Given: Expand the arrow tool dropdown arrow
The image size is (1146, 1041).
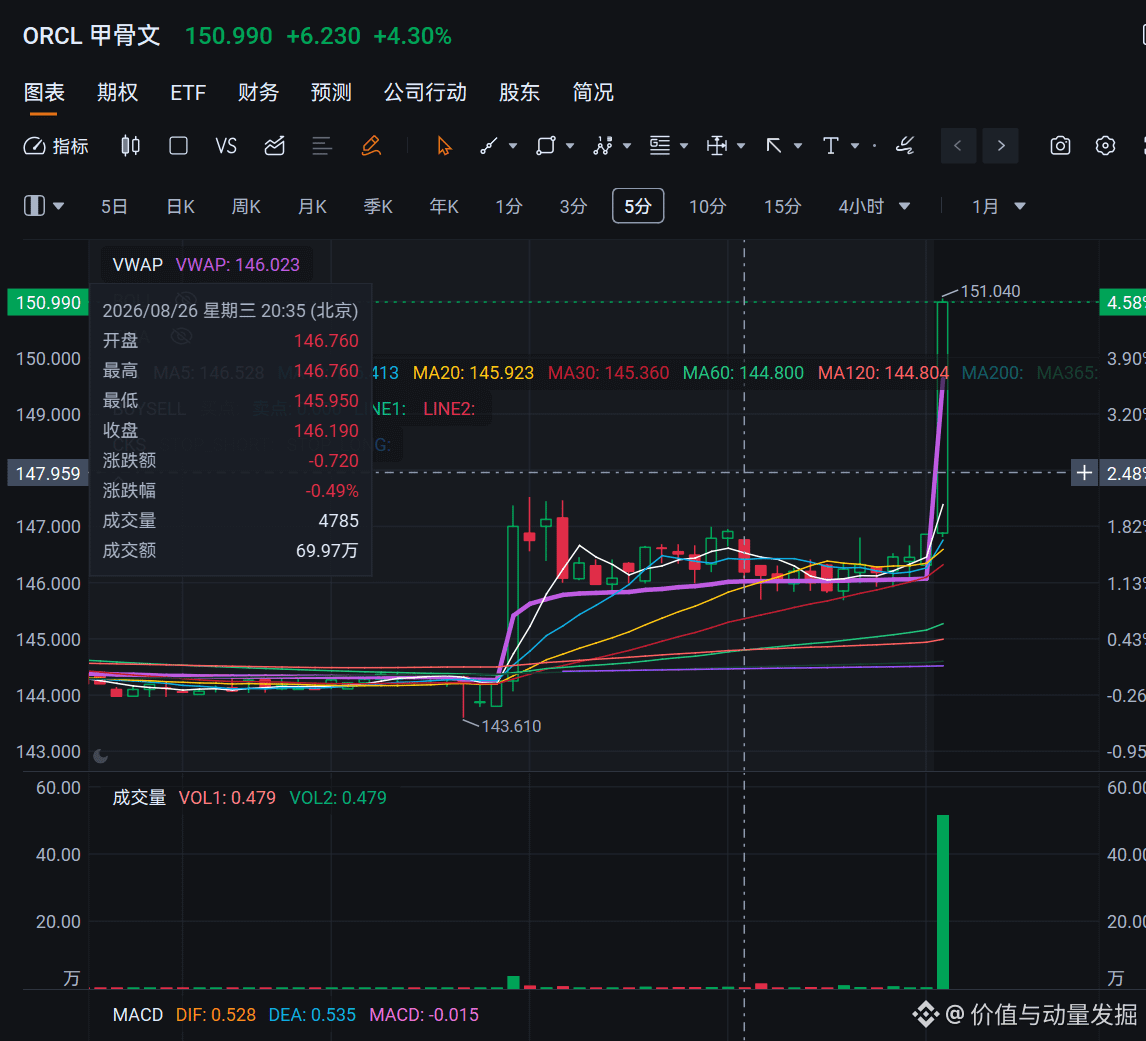Looking at the screenshot, I should (x=798, y=146).
